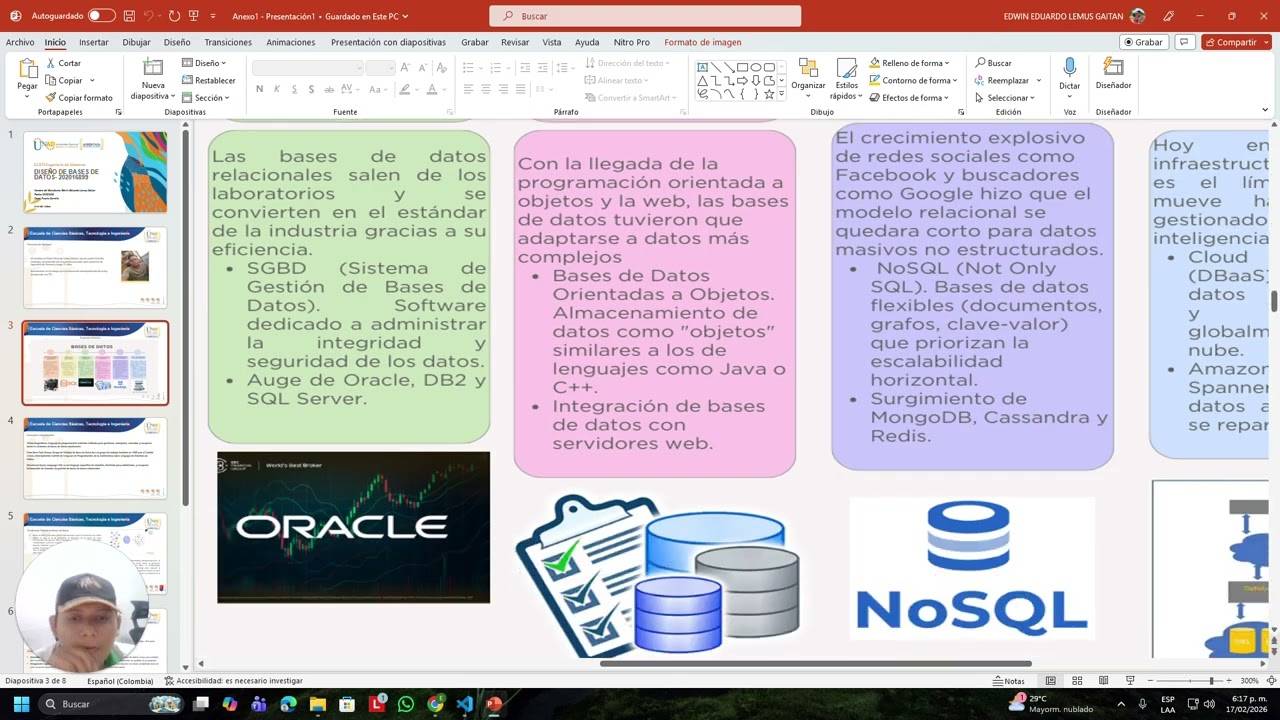Open the Archivo tab
This screenshot has height=720, width=1280.
click(x=20, y=42)
